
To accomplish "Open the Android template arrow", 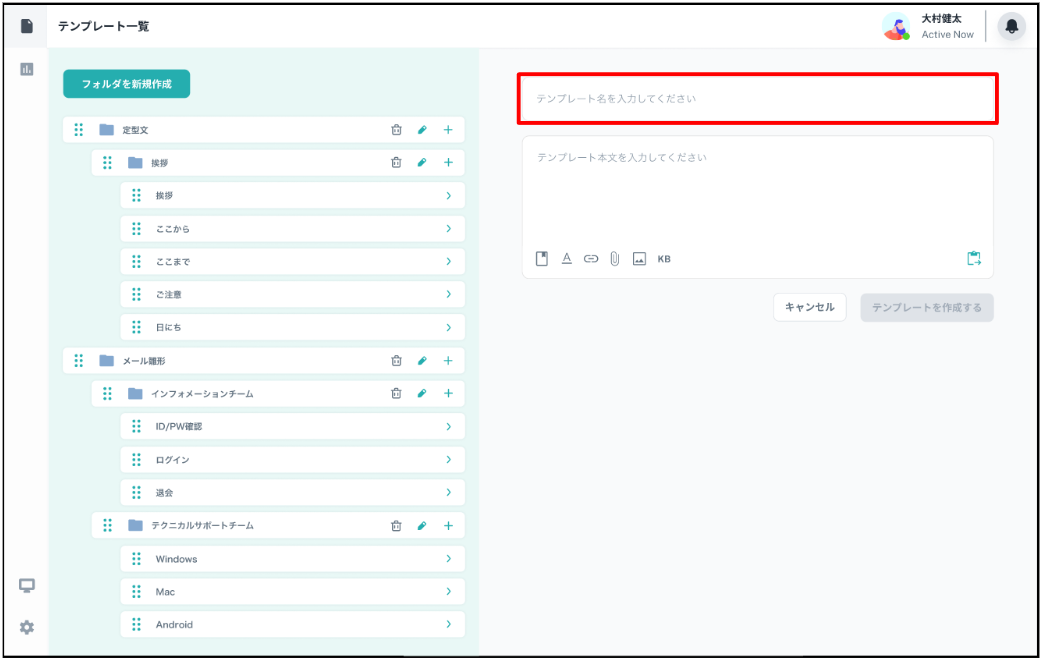I will point(449,625).
